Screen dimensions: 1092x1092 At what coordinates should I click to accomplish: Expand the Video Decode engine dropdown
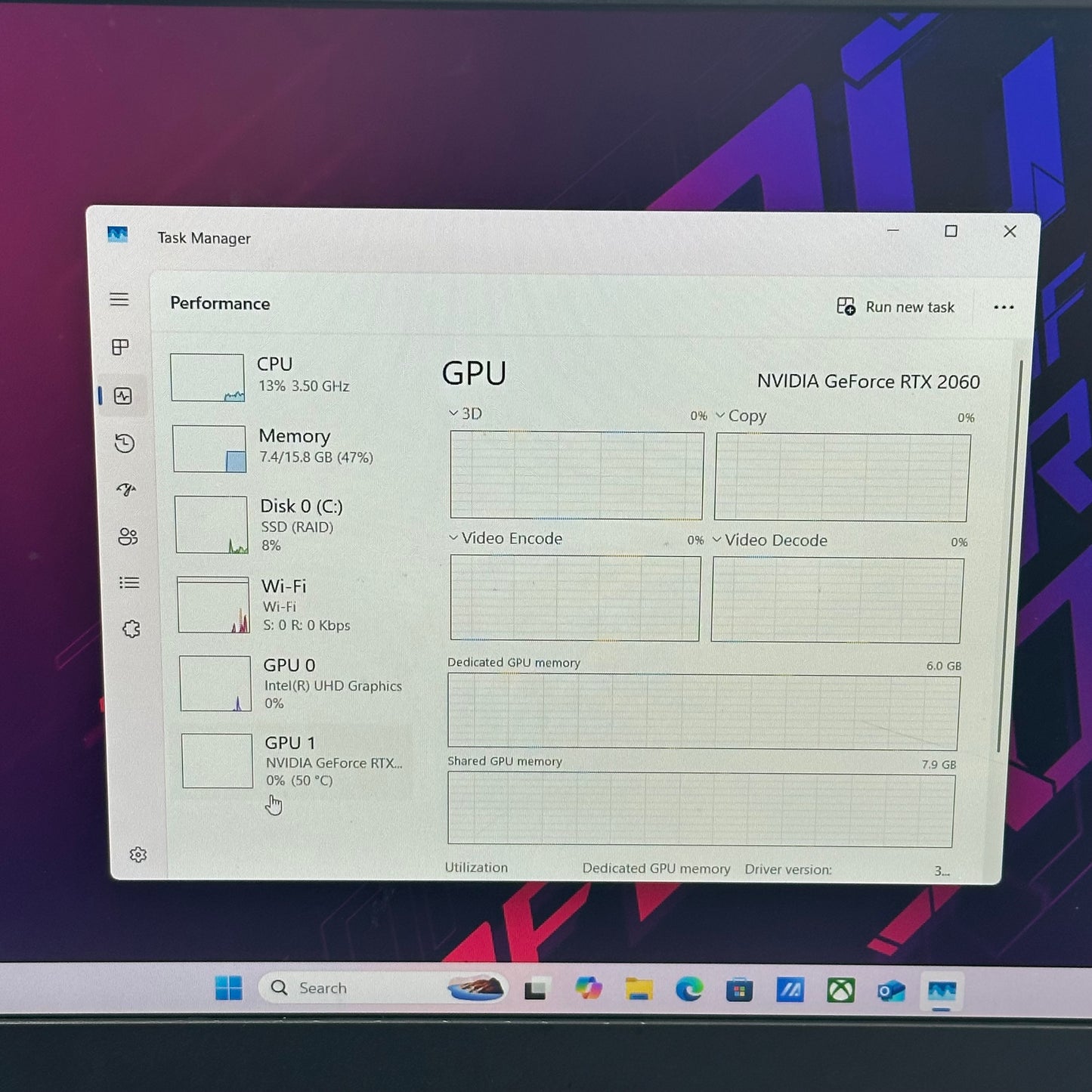point(717,540)
